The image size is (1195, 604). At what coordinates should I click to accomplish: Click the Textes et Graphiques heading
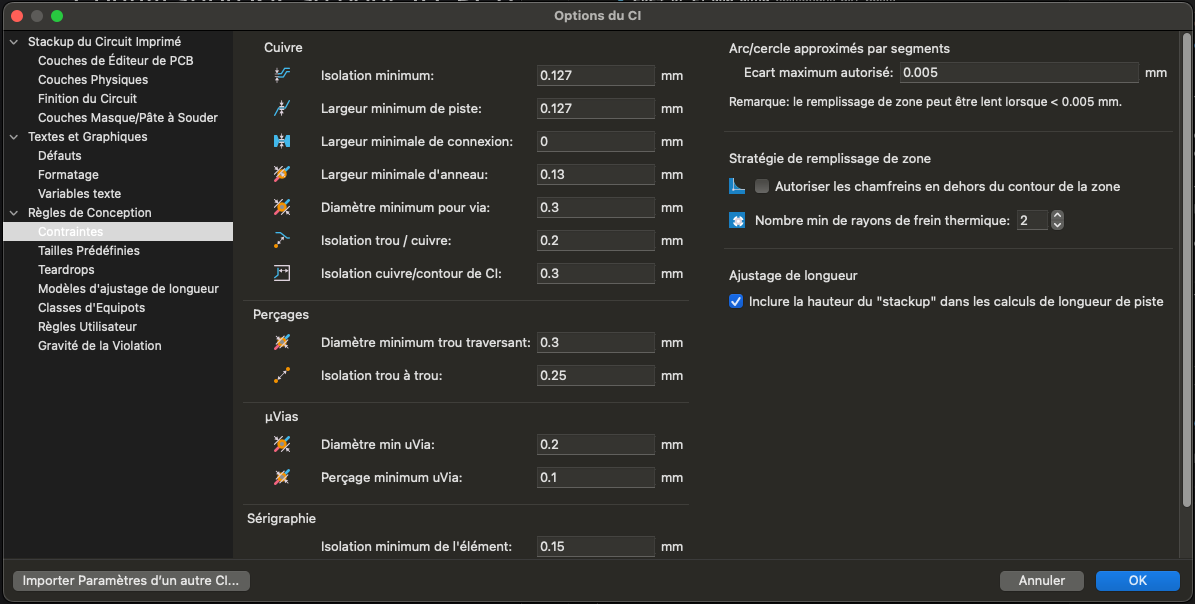click(x=88, y=137)
